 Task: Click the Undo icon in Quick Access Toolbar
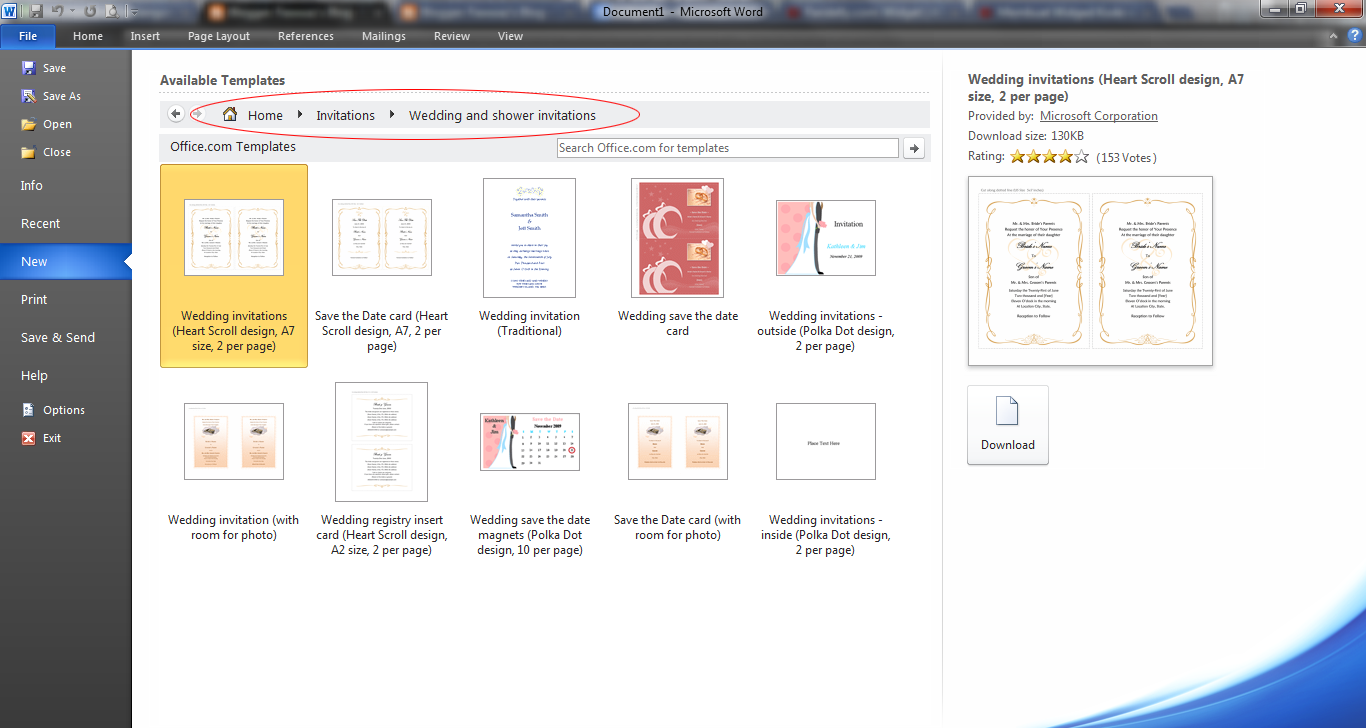point(58,11)
